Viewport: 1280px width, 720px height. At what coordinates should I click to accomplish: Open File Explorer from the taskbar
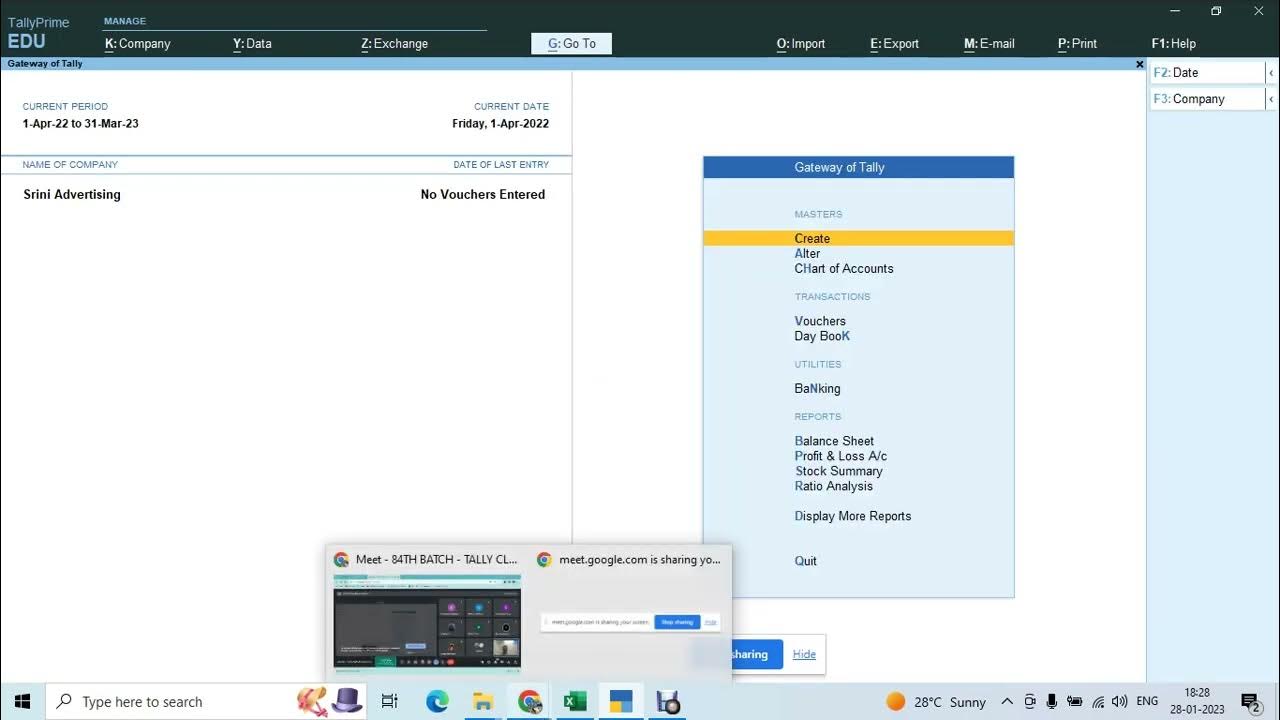coord(483,702)
